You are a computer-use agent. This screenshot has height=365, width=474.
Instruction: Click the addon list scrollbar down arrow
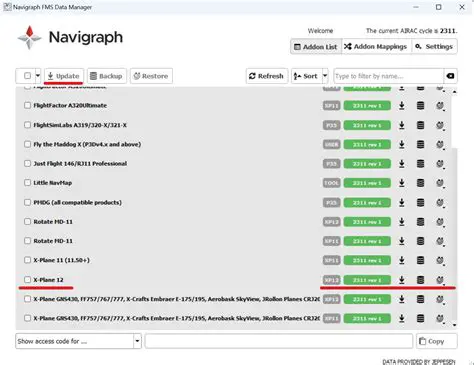(x=454, y=325)
